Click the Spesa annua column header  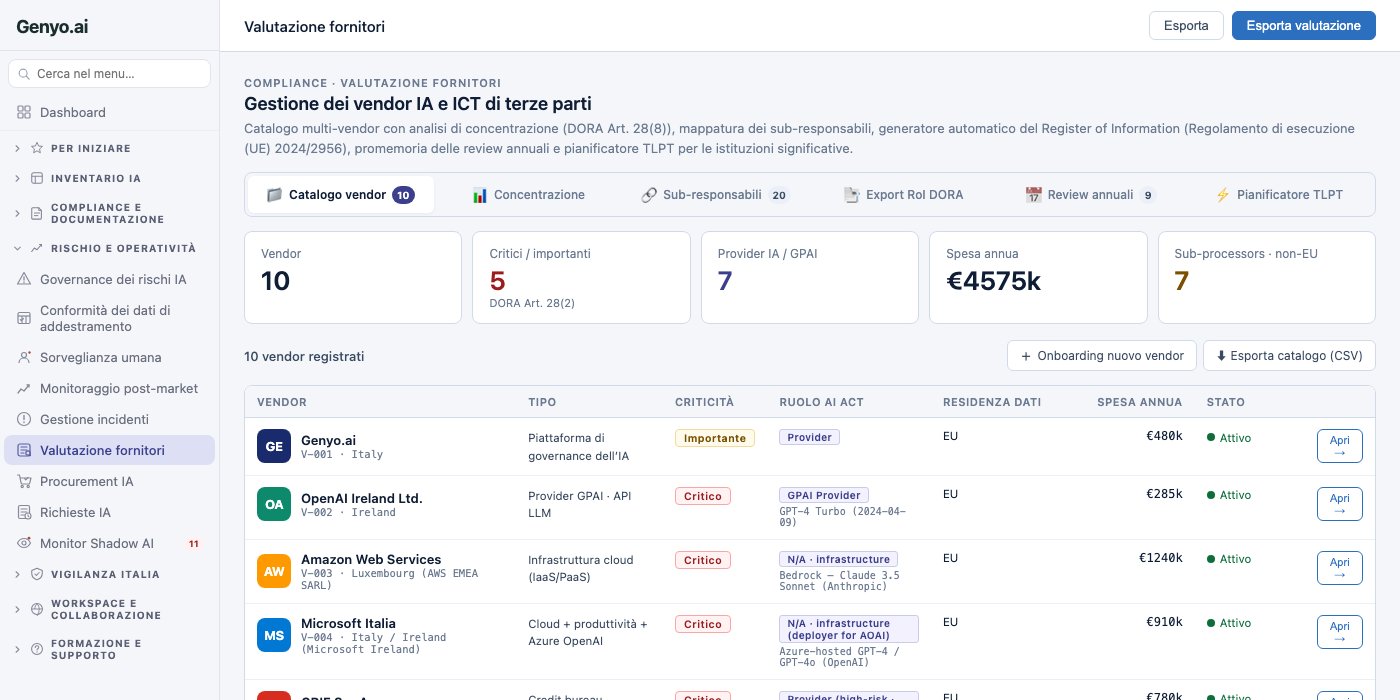[x=1139, y=402]
